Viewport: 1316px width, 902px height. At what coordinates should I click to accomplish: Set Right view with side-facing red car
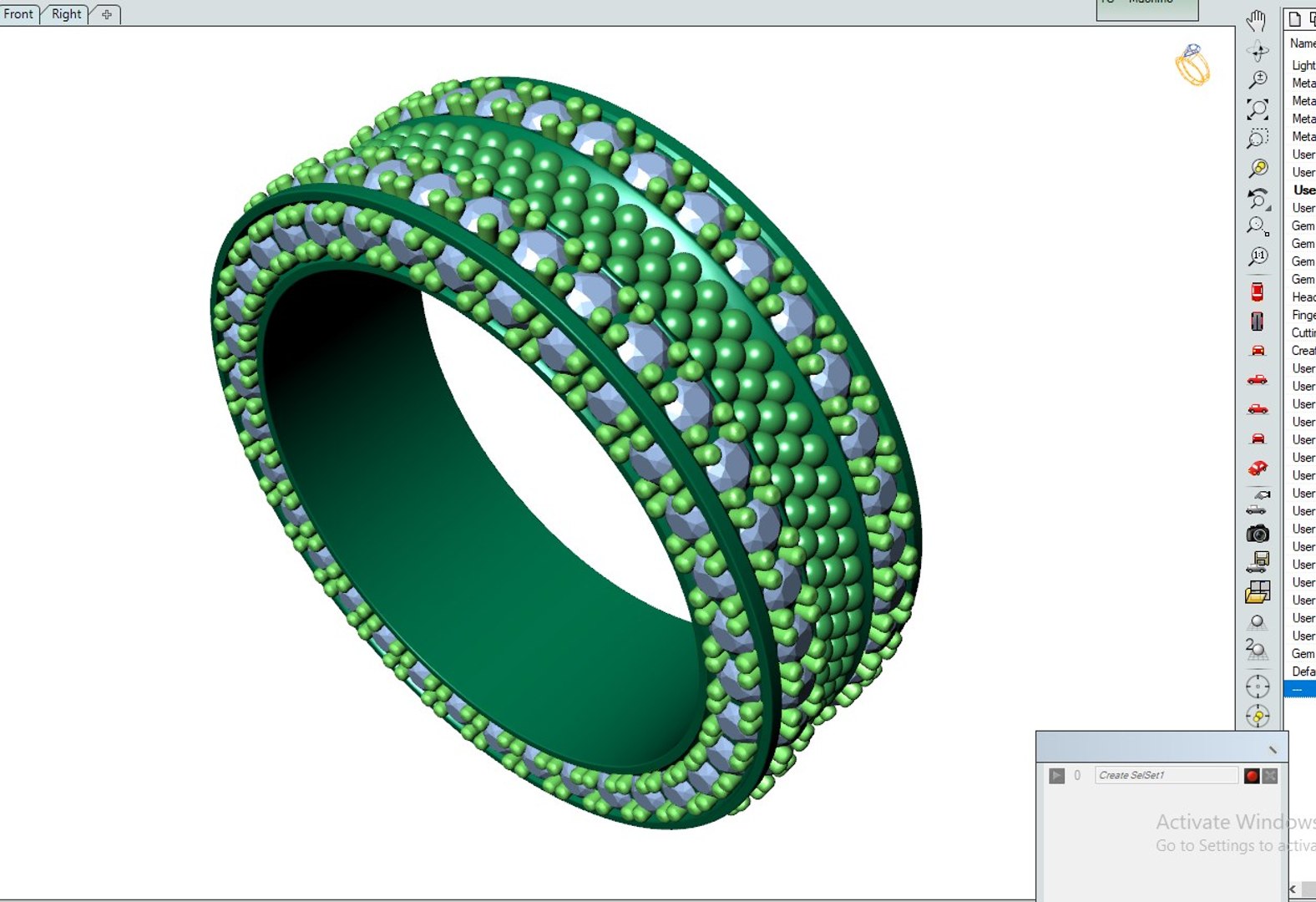[x=1258, y=380]
